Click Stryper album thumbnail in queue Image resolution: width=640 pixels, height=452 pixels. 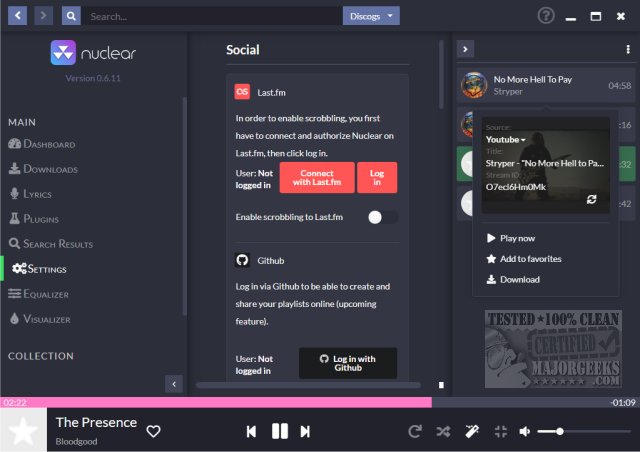click(x=473, y=85)
